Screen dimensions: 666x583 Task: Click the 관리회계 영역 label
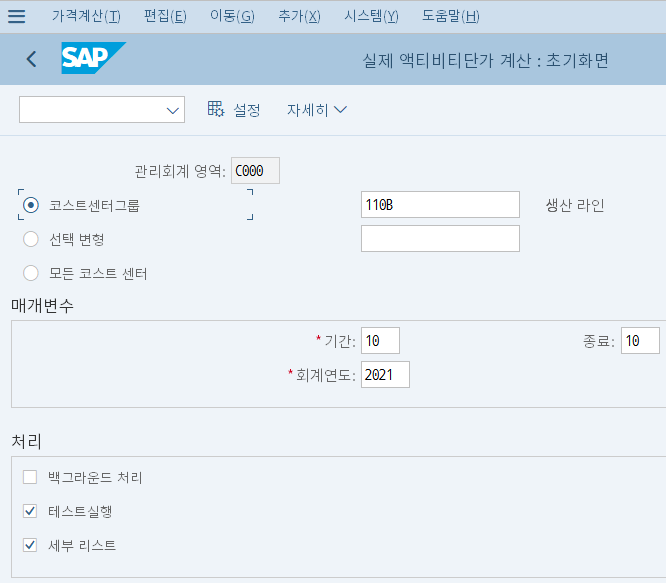[180, 171]
